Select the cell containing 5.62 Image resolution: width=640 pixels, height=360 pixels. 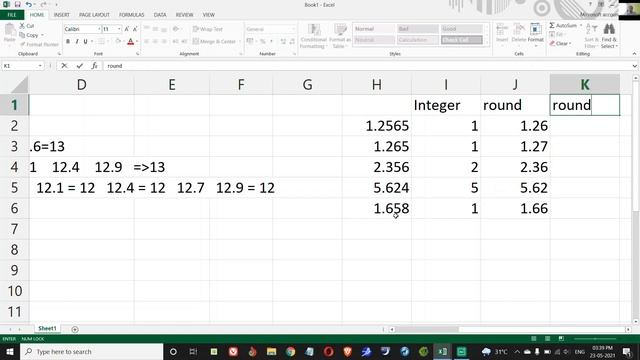[515, 188]
